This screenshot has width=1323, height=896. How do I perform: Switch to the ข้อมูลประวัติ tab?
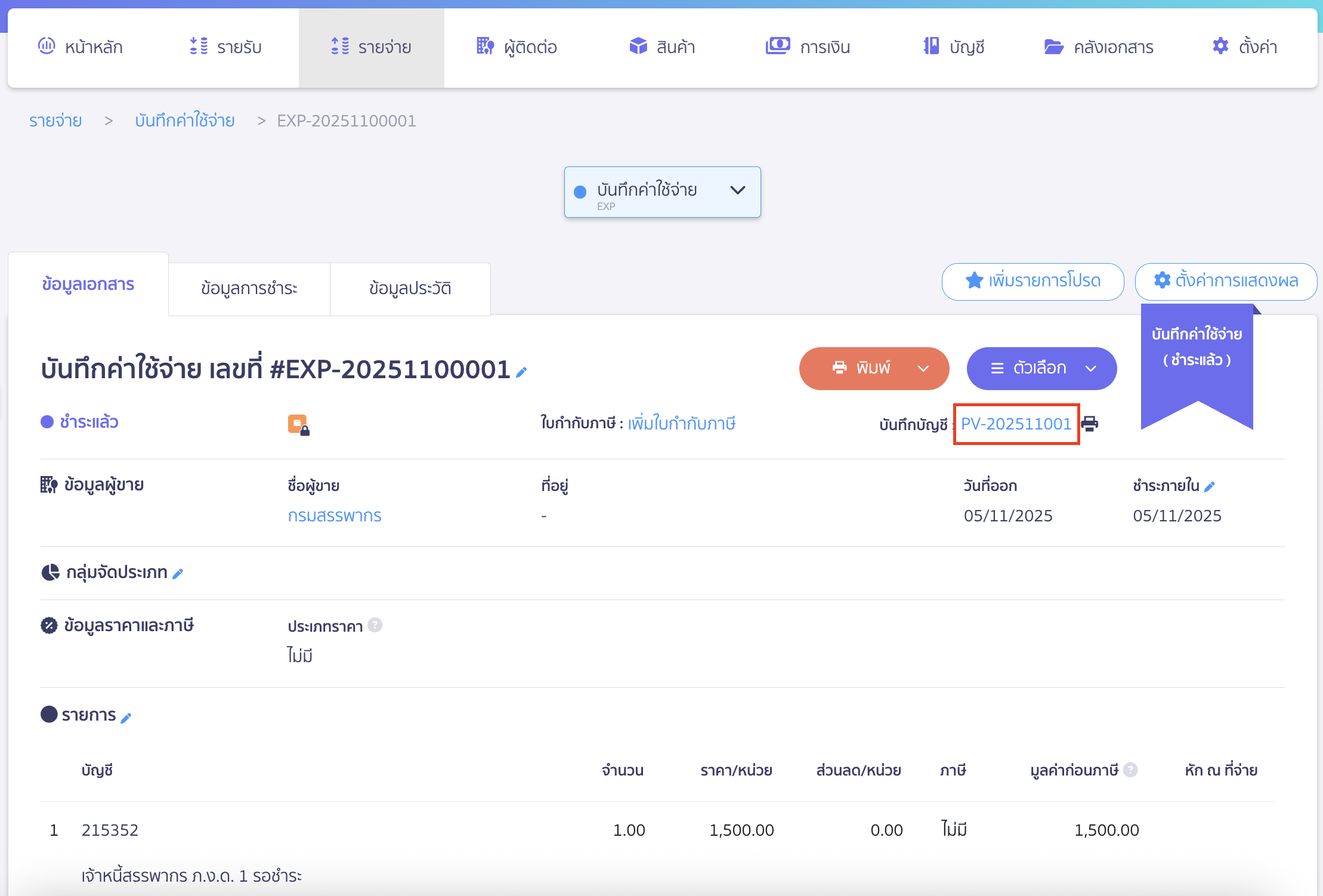[410, 288]
